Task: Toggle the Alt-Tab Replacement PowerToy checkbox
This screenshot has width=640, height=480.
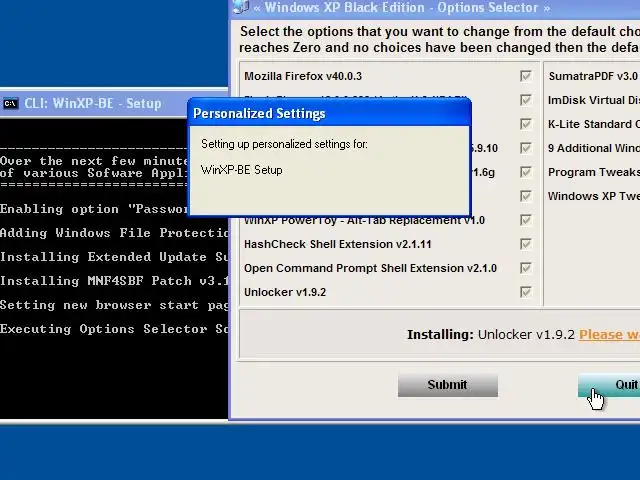Action: [526, 220]
